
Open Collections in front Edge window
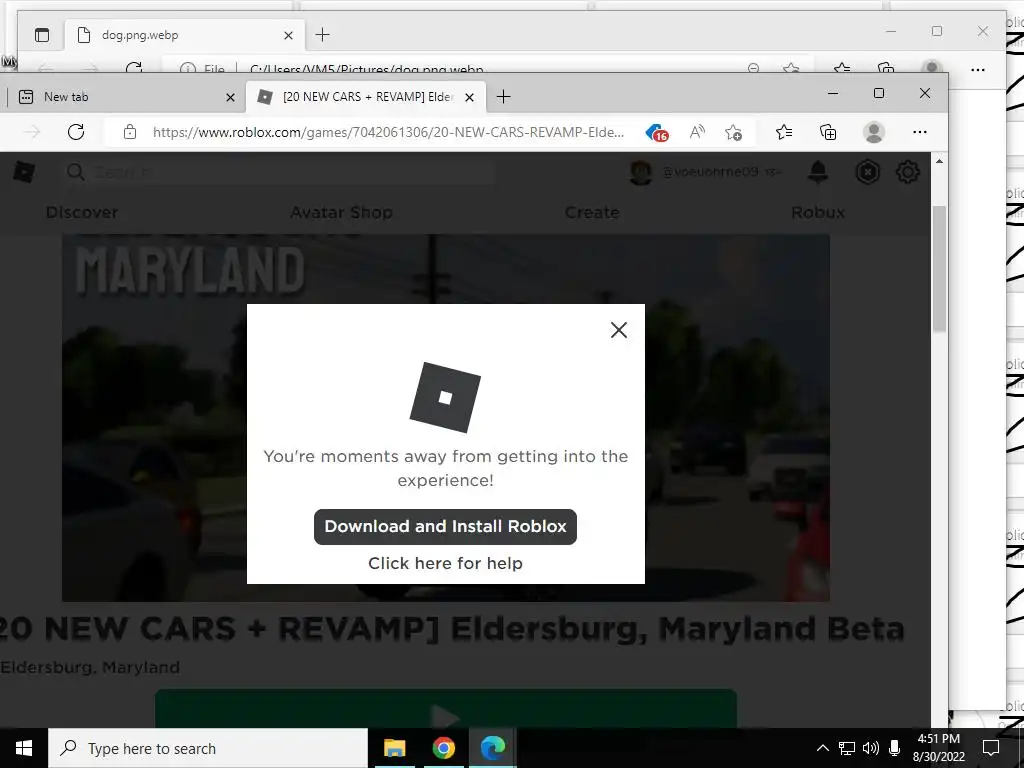tap(828, 132)
